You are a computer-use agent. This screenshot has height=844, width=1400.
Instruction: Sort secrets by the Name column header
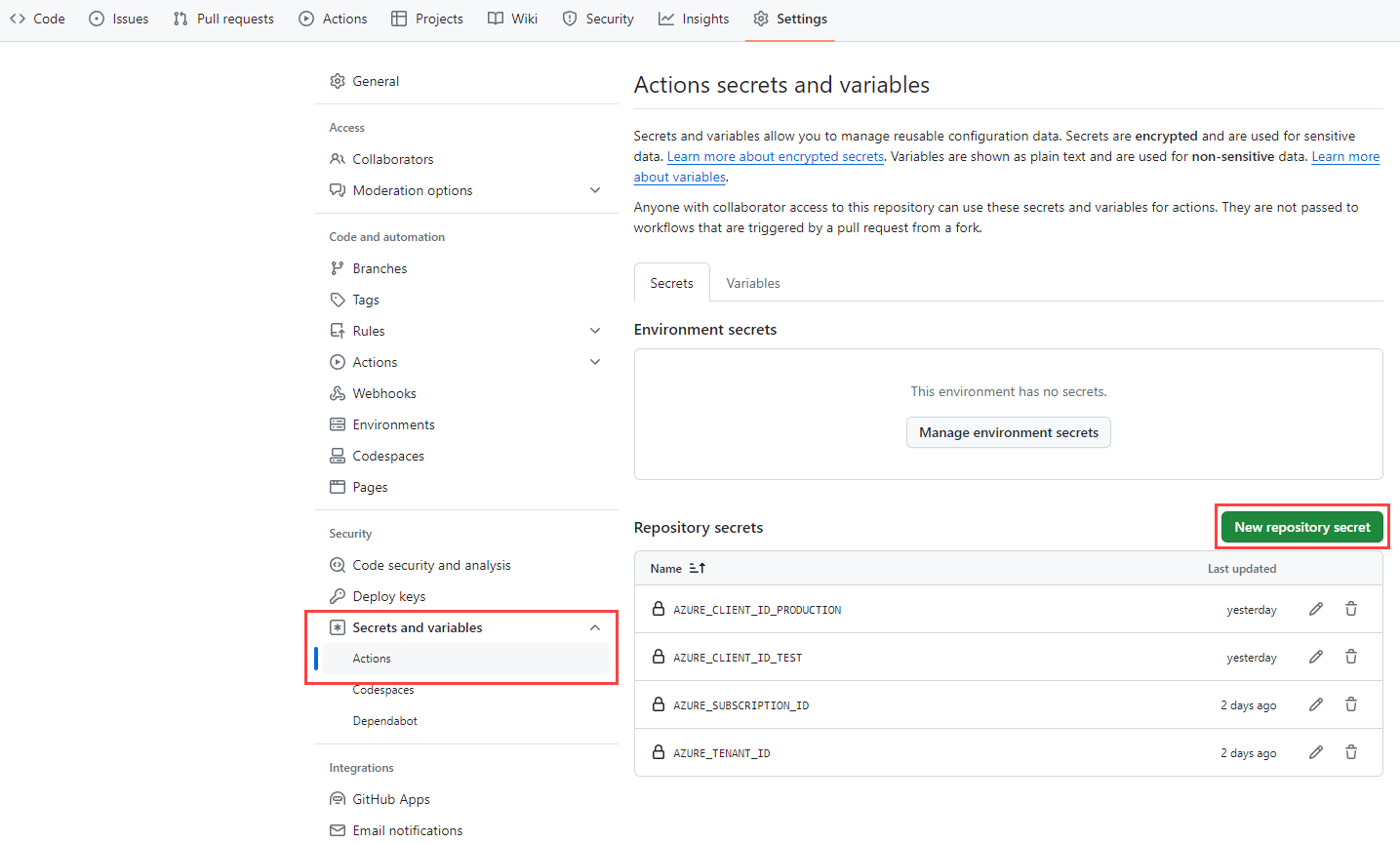[x=666, y=568]
